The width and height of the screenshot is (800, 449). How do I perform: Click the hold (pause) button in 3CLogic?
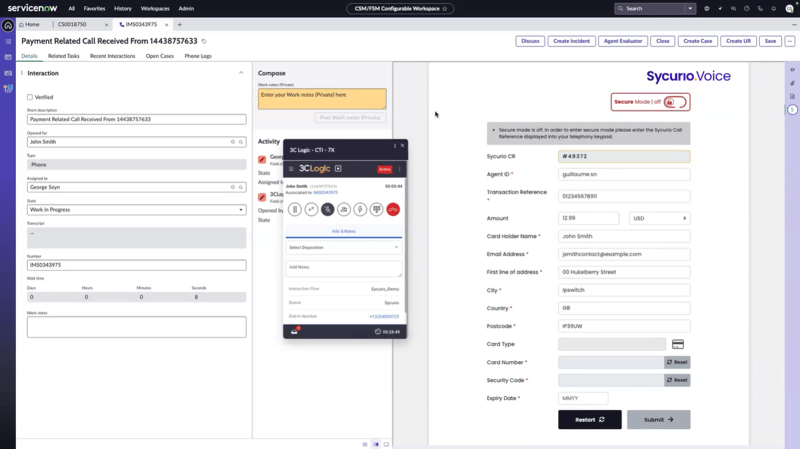[x=294, y=209]
